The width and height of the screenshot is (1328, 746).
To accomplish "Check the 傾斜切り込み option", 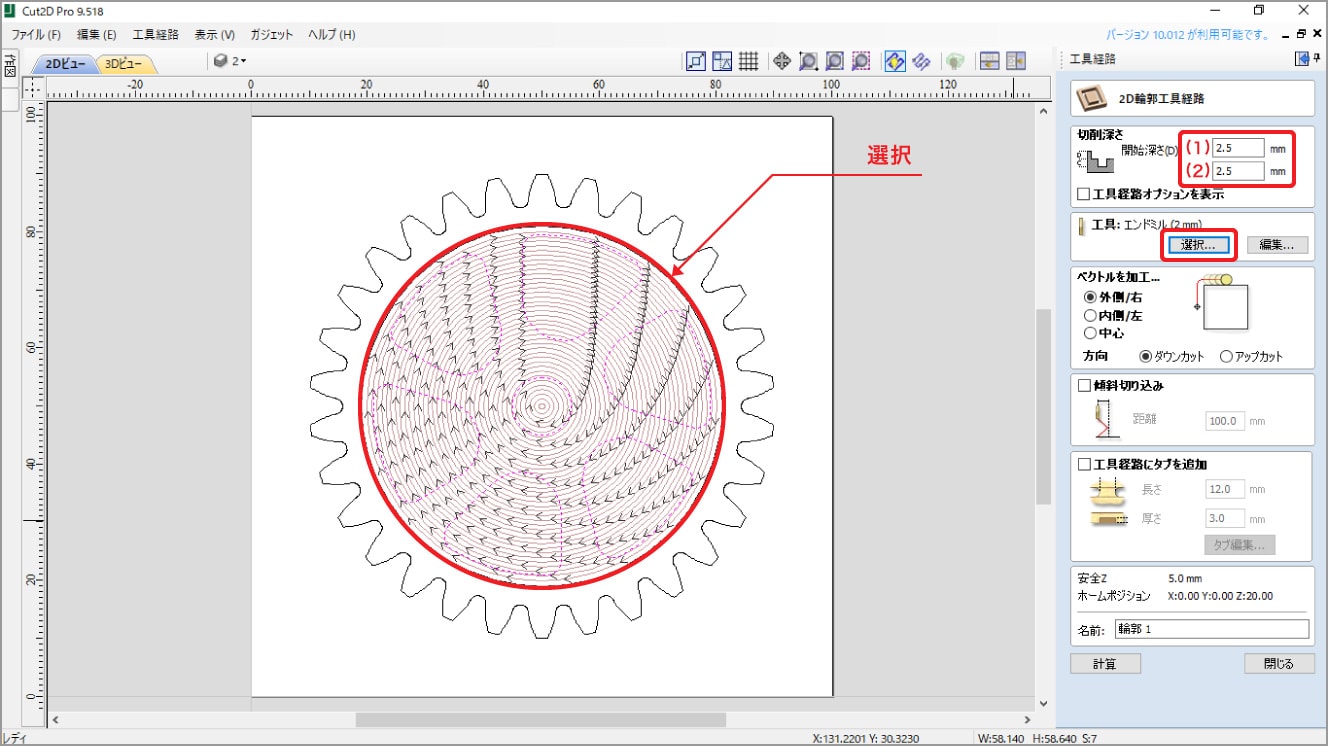I will coord(1084,385).
